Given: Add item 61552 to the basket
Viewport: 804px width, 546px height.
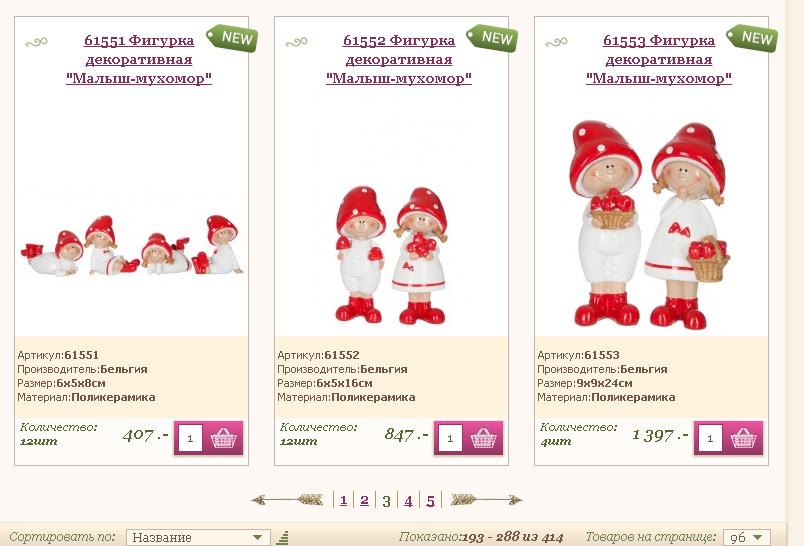Looking at the screenshot, I should point(484,438).
